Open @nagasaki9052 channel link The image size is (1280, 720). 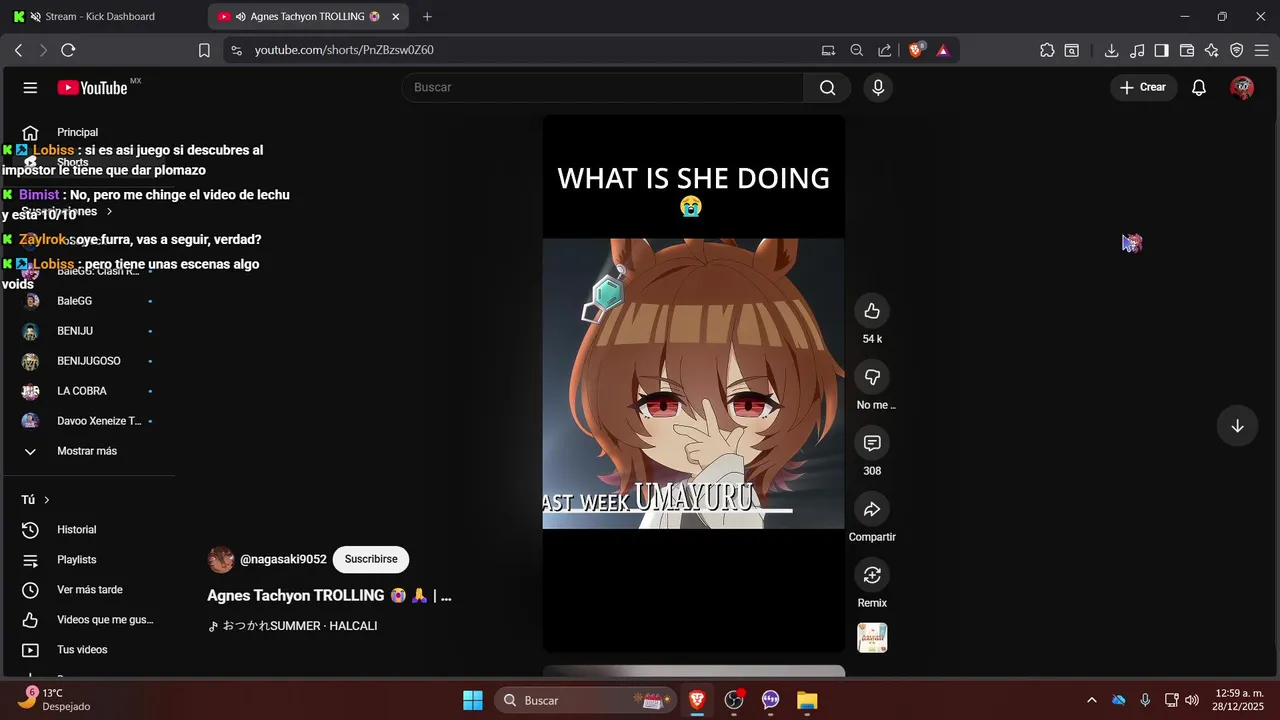(283, 560)
